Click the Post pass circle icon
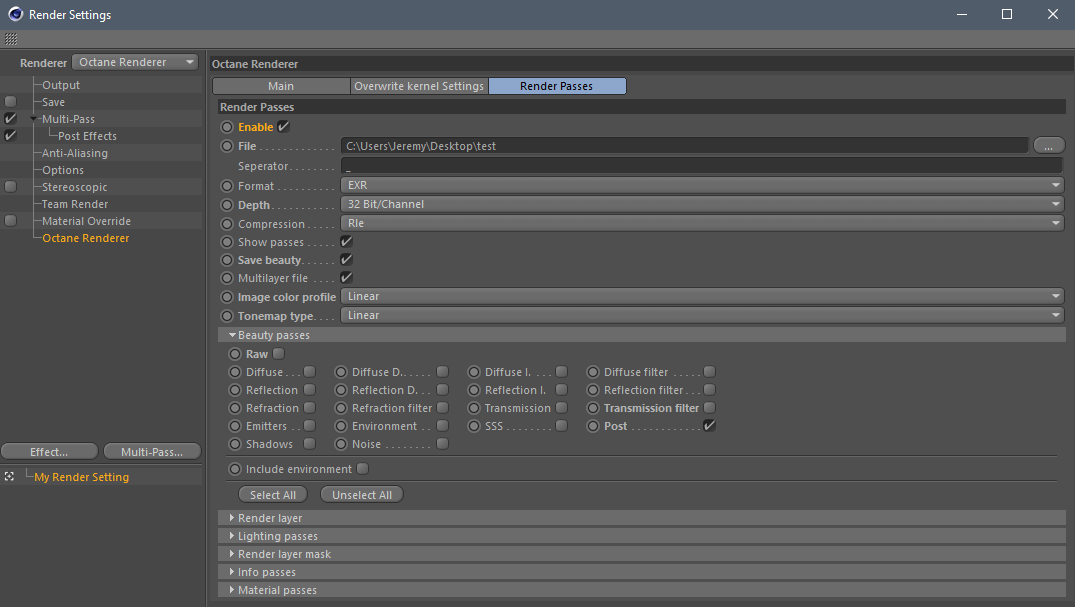The width and height of the screenshot is (1075, 607). pyautogui.click(x=593, y=426)
